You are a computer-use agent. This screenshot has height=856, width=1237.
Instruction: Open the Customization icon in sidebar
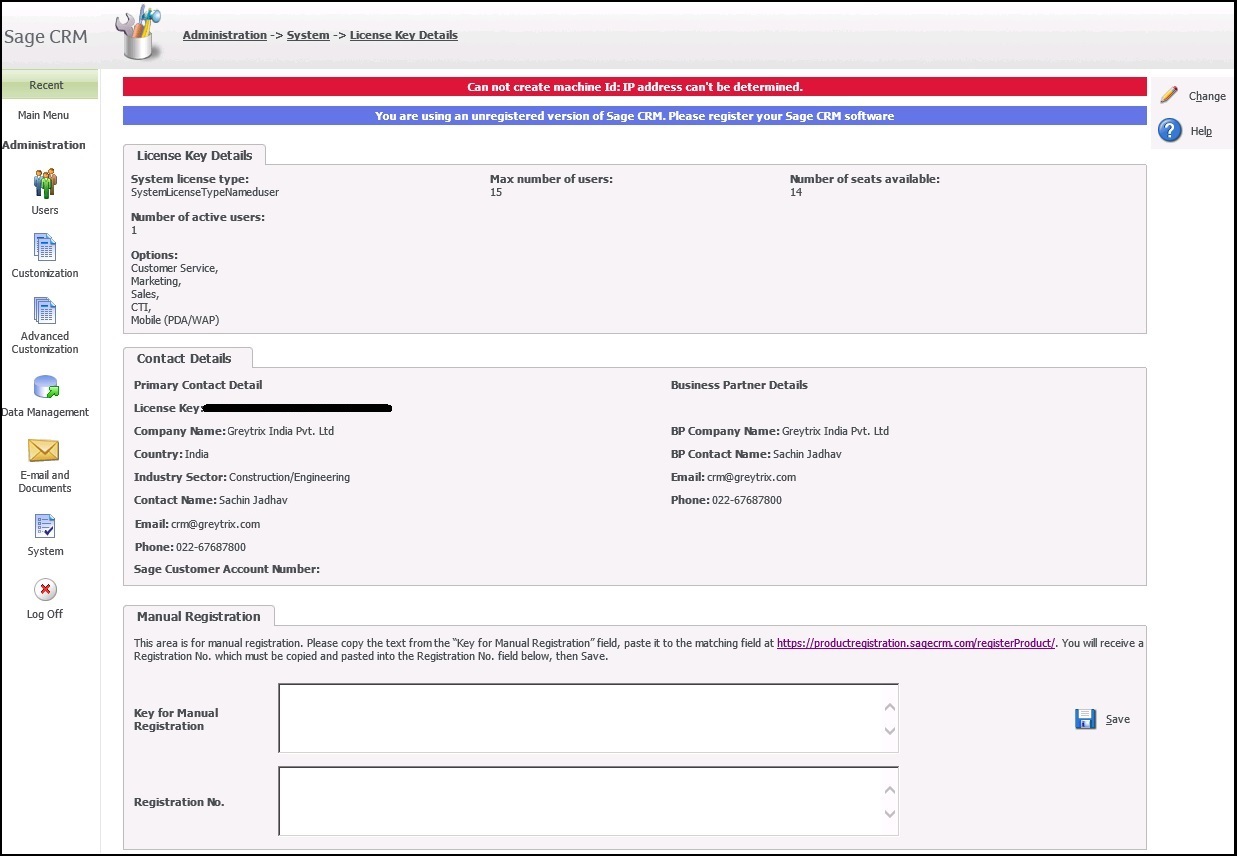[x=45, y=247]
